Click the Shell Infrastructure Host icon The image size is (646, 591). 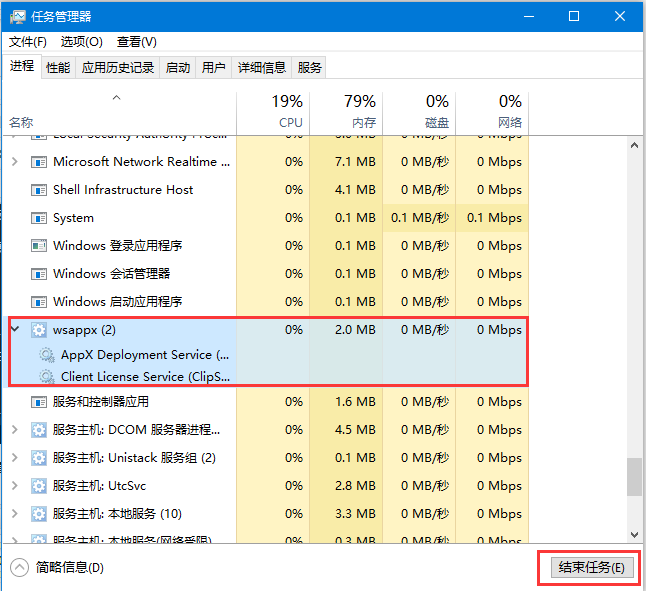click(39, 190)
